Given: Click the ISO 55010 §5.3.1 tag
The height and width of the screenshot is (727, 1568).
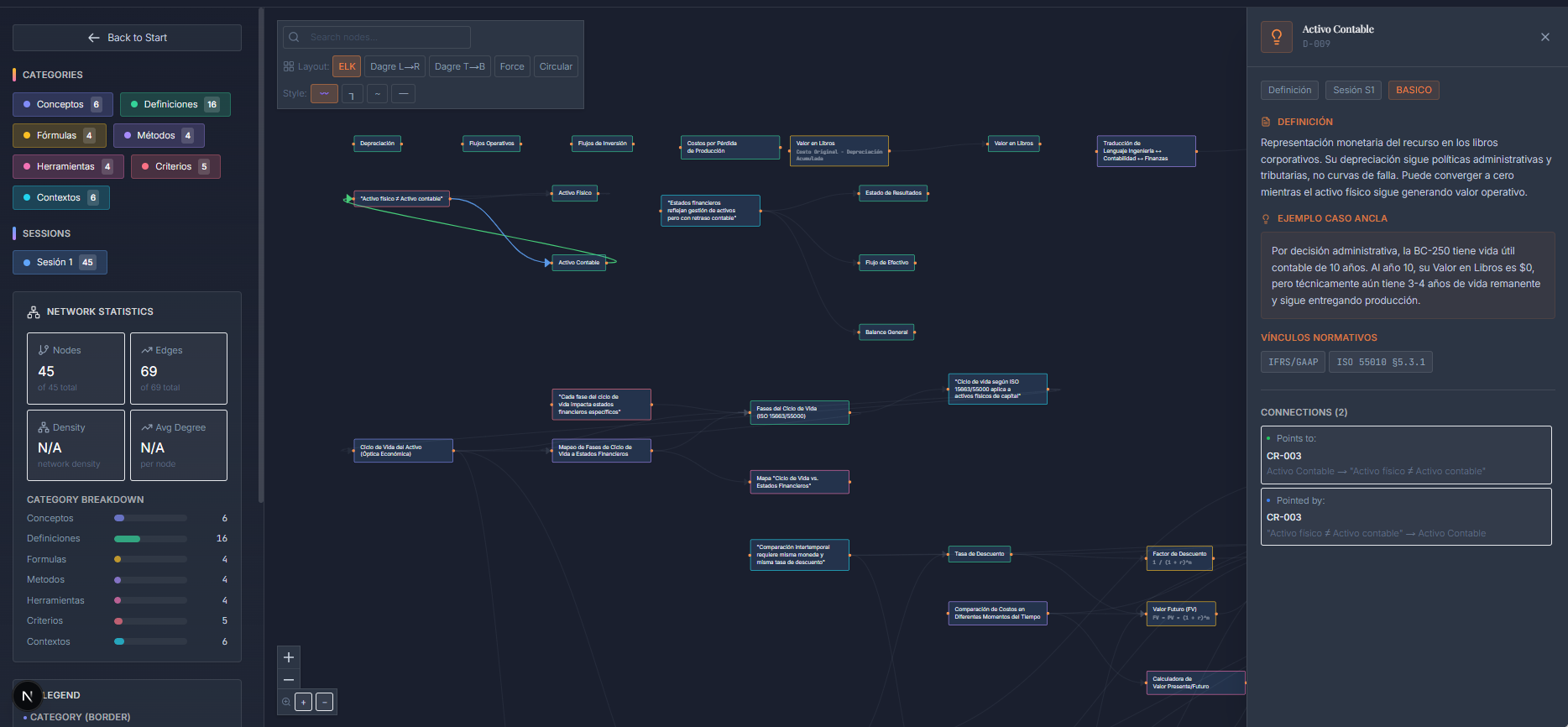Looking at the screenshot, I should (x=1381, y=362).
